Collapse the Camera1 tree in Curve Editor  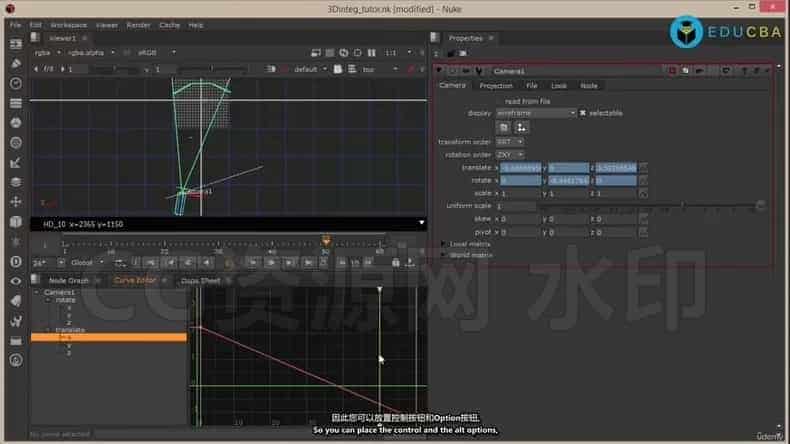point(36,292)
